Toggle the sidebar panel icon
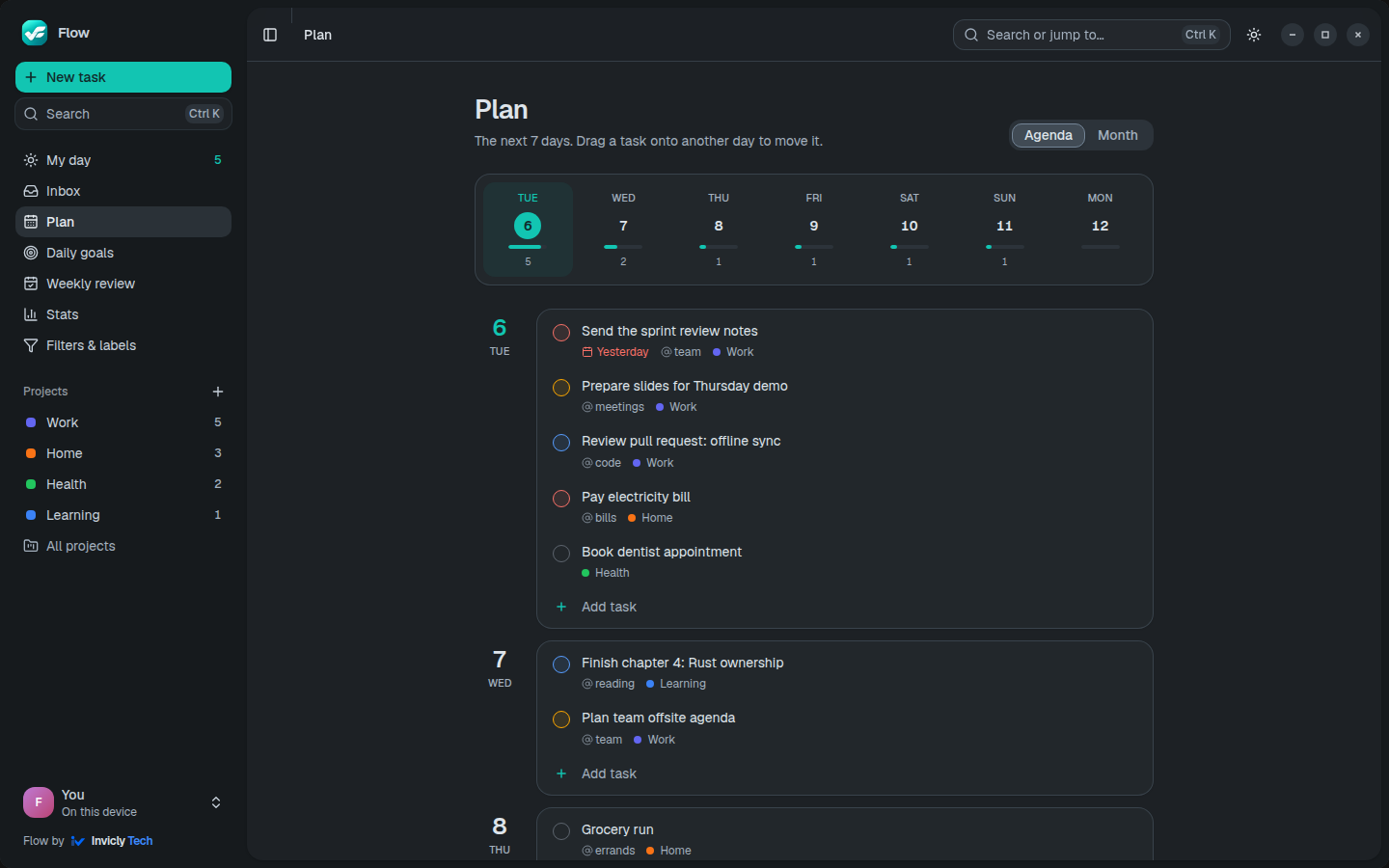 click(x=270, y=35)
